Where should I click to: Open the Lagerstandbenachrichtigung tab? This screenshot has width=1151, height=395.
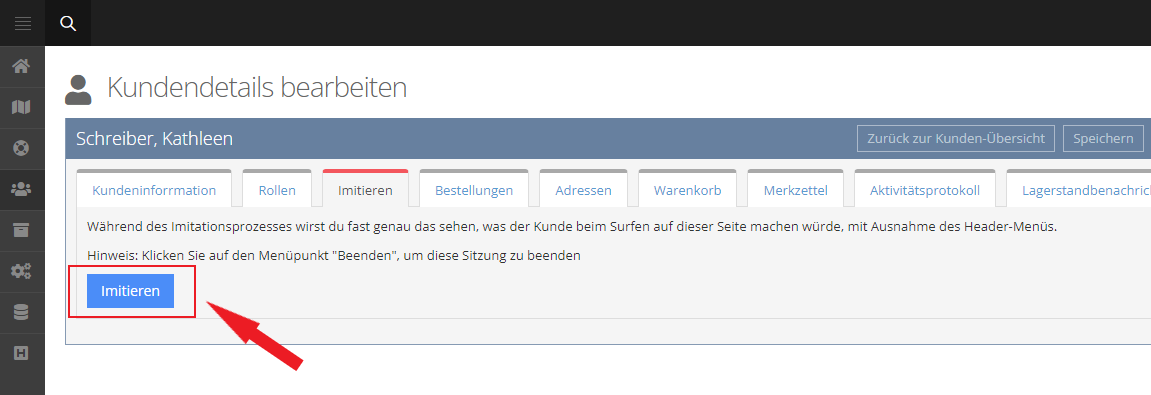click(x=1078, y=189)
